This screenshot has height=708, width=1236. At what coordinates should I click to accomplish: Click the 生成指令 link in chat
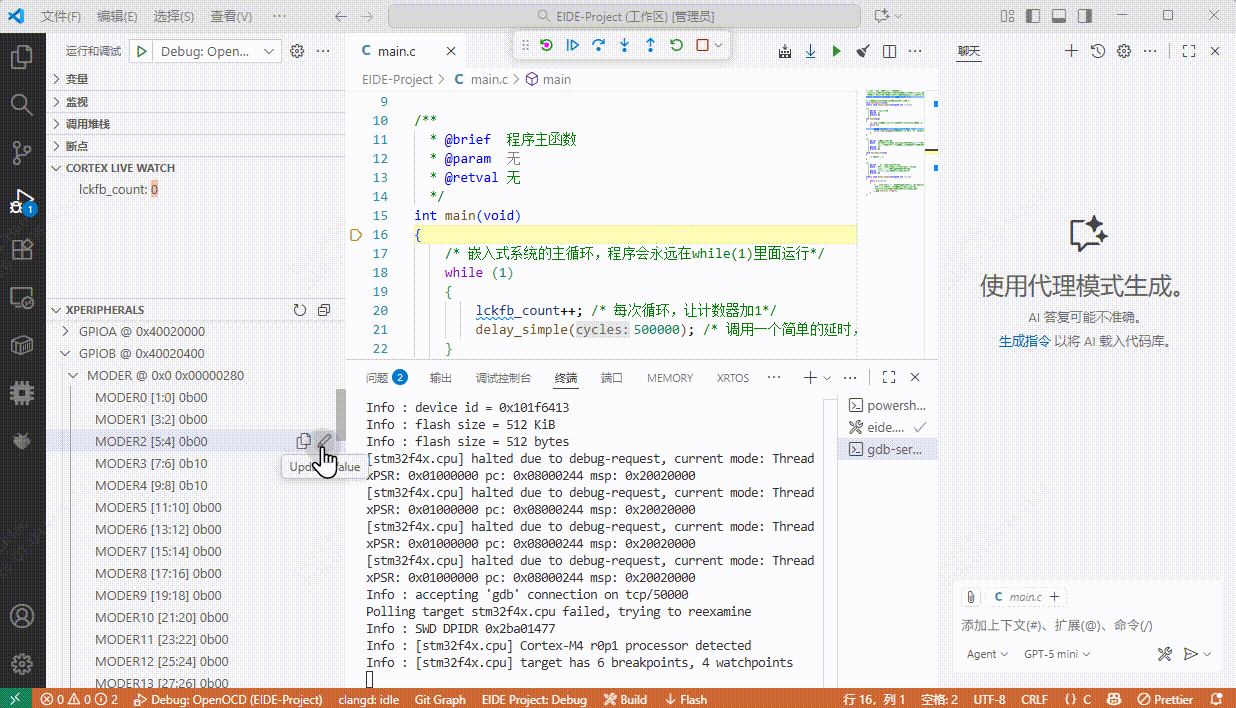coord(1024,341)
